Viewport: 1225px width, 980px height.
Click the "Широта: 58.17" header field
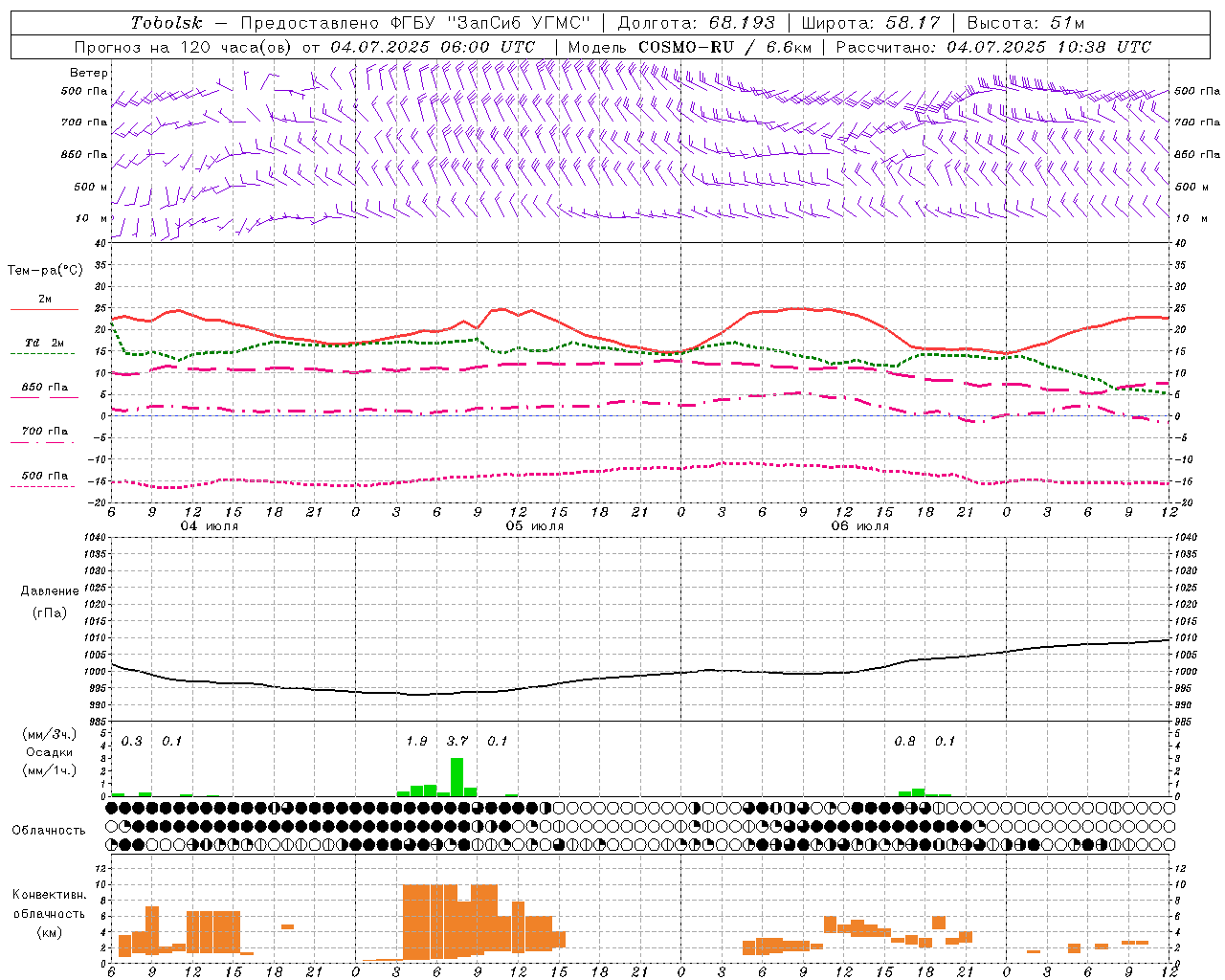[871, 23]
